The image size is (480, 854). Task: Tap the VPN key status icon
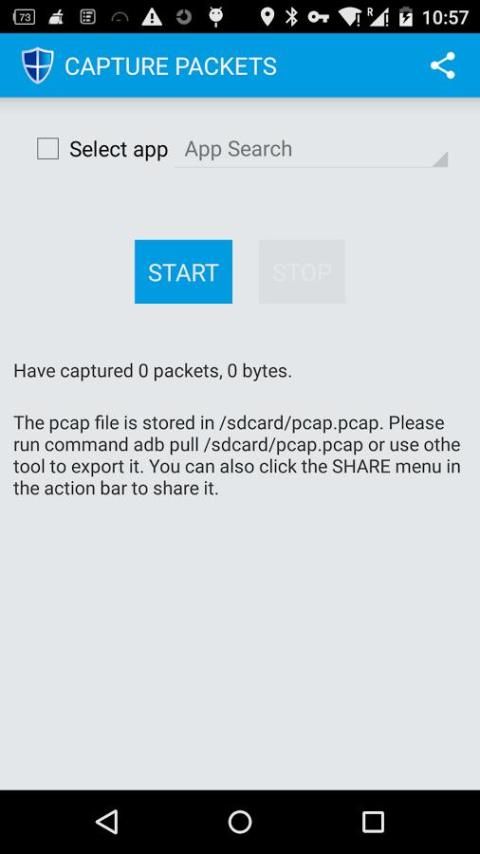coord(318,17)
